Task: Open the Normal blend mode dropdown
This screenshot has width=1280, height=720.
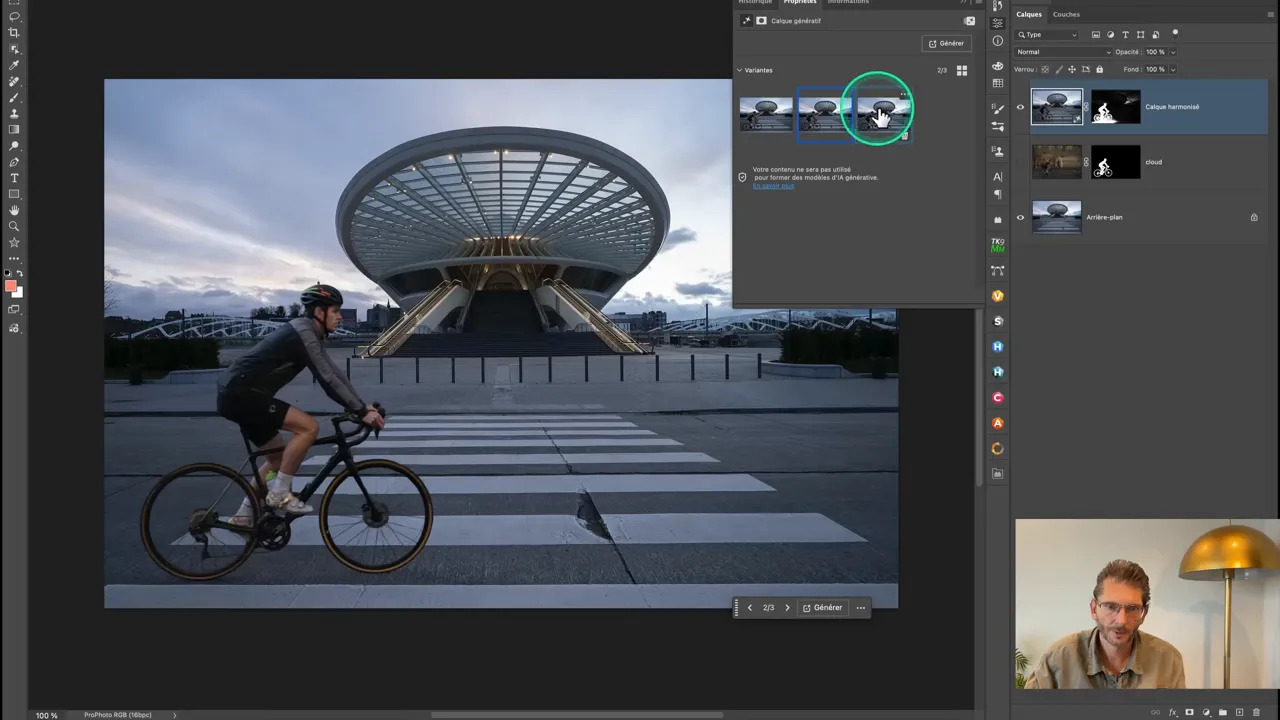Action: pos(1062,52)
